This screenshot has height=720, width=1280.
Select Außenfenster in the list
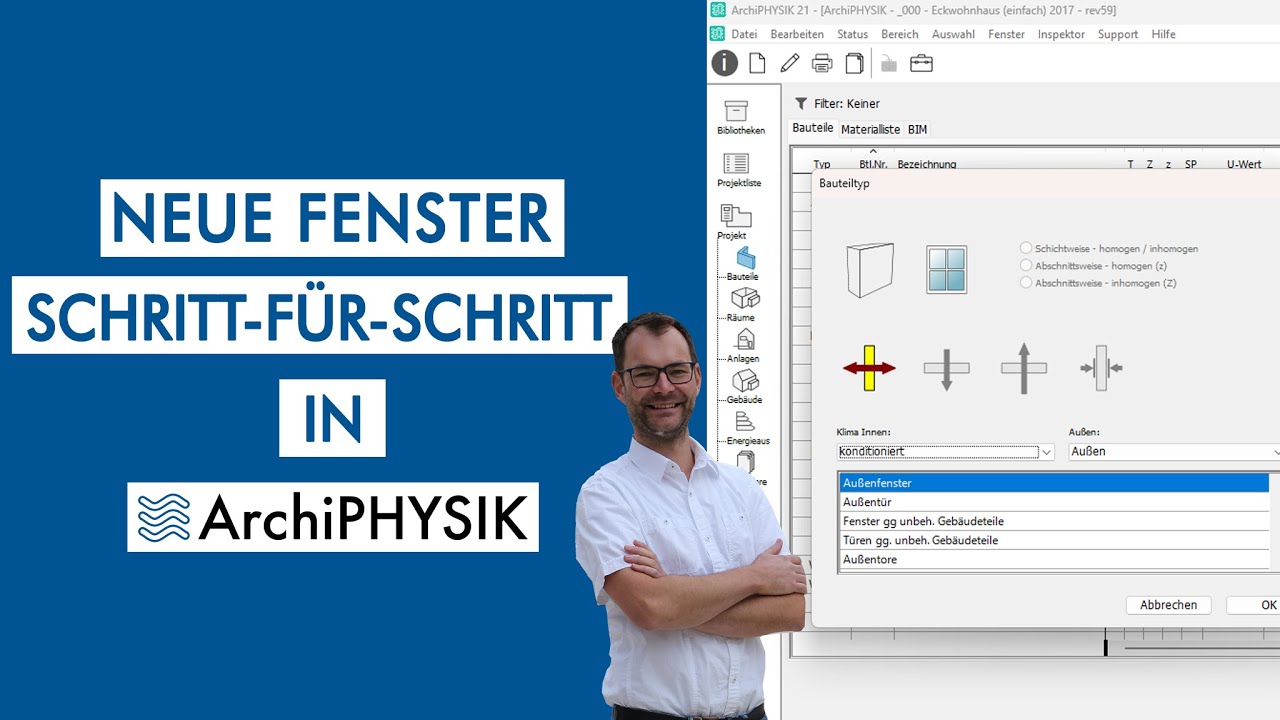1054,483
